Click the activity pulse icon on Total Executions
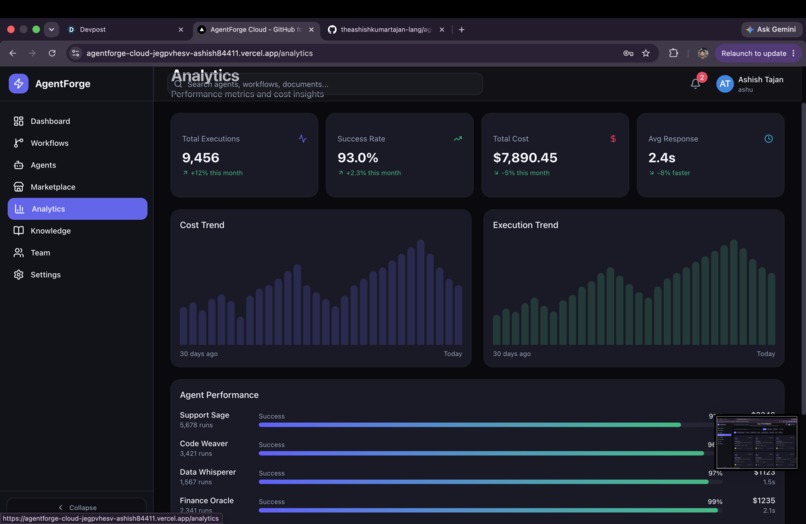The height and width of the screenshot is (524, 806). 302,139
